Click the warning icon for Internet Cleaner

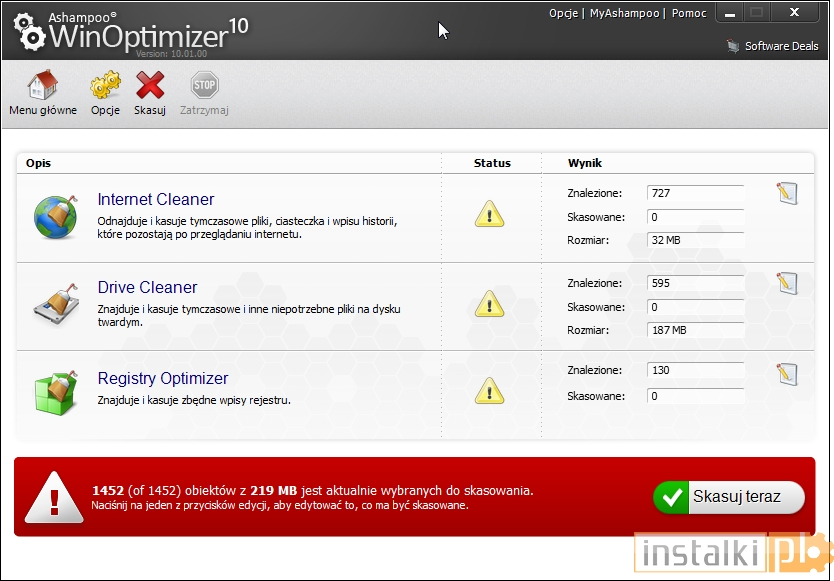489,213
